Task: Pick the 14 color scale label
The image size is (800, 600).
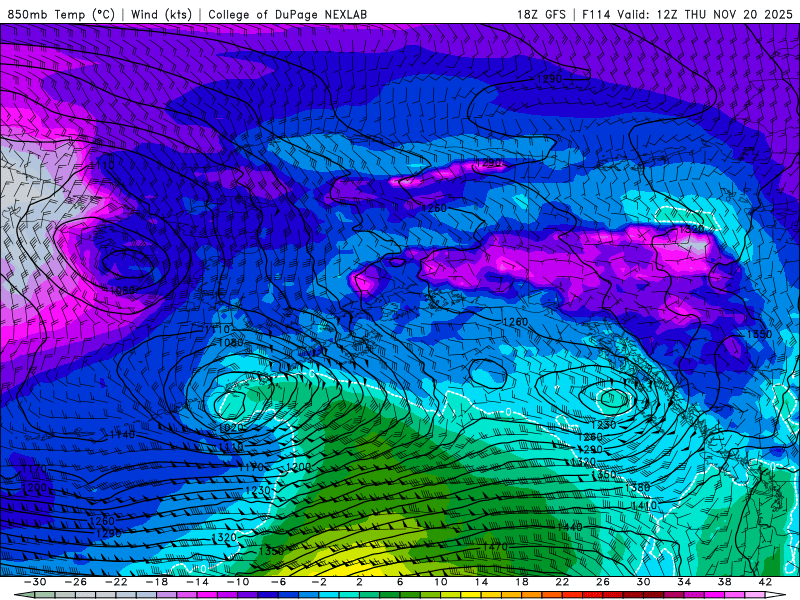Action: (x=481, y=582)
